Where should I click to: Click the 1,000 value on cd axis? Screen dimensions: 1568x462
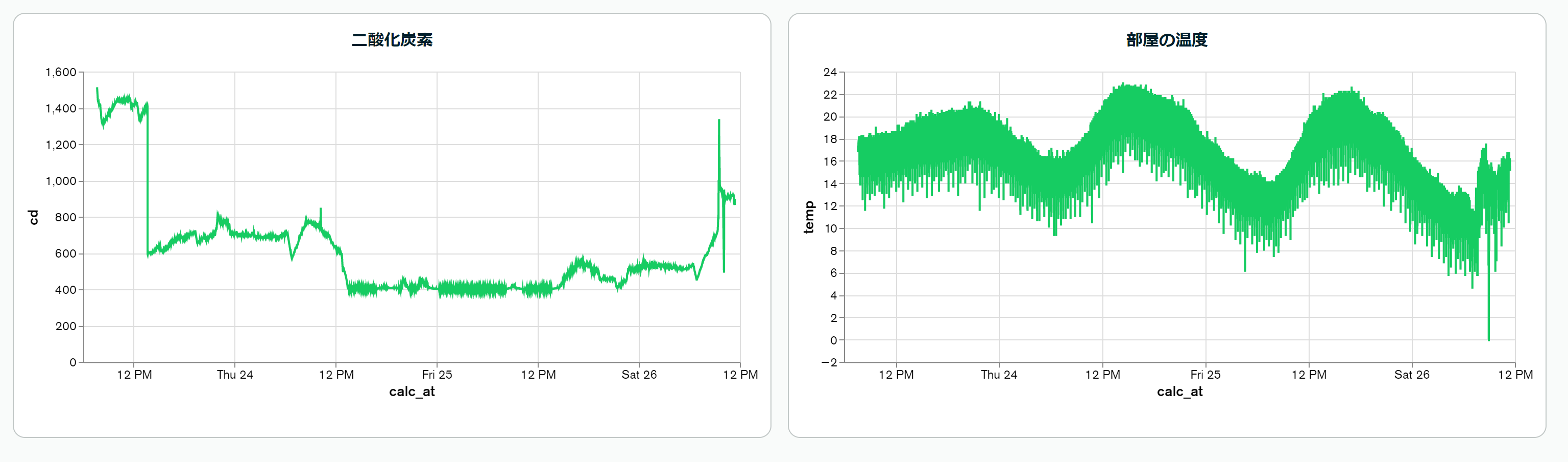(61, 181)
